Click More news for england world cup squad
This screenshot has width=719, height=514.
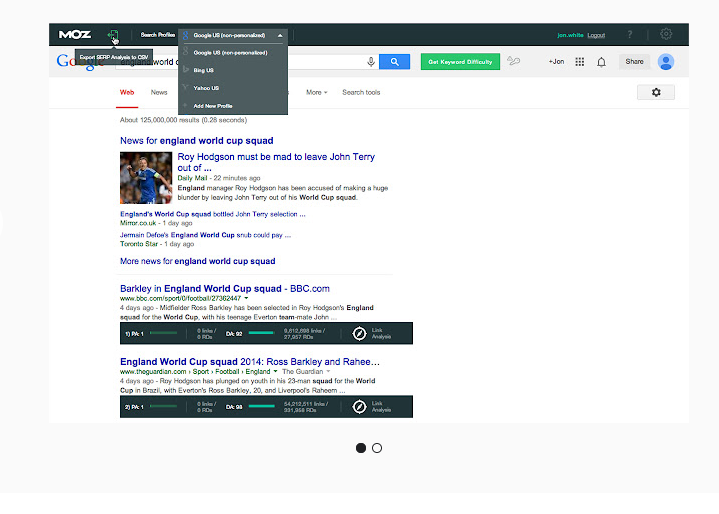point(198,261)
